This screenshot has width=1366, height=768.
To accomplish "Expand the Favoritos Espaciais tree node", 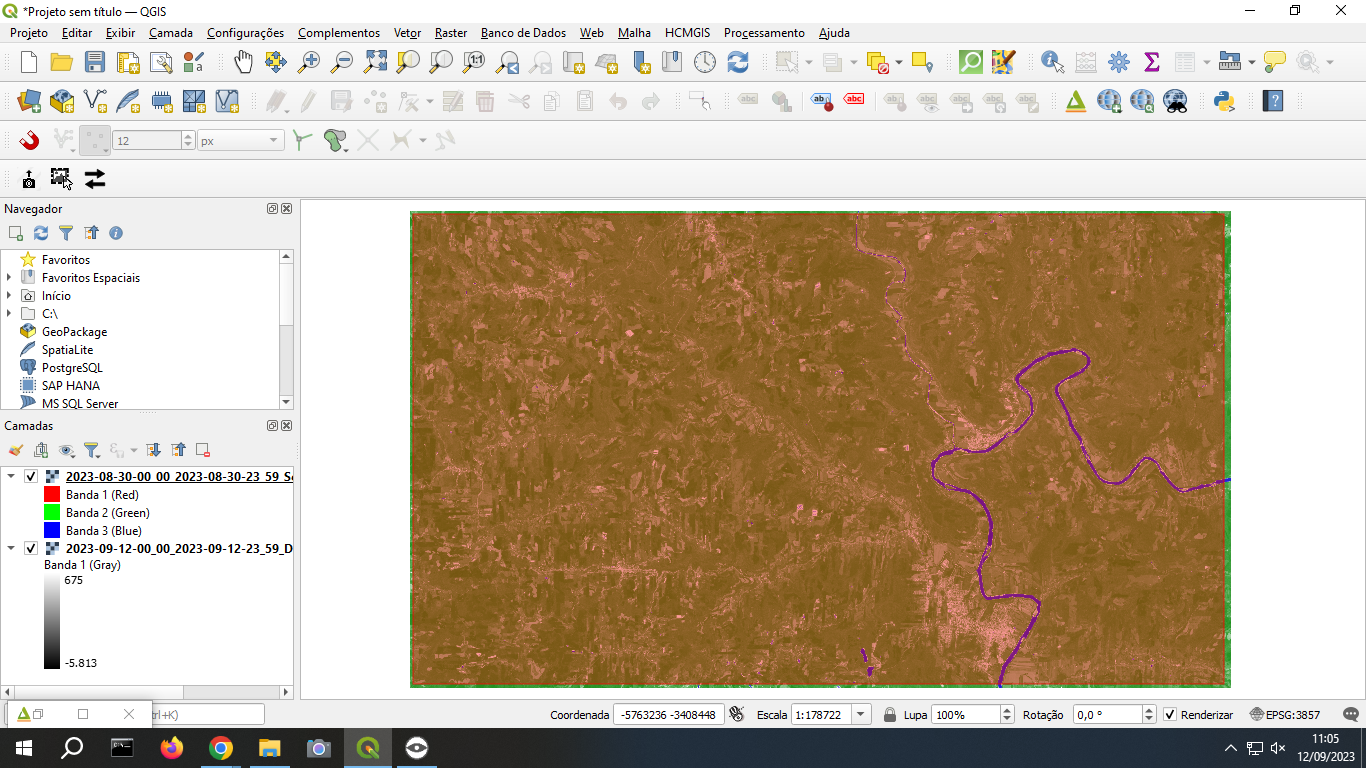I will click(9, 278).
